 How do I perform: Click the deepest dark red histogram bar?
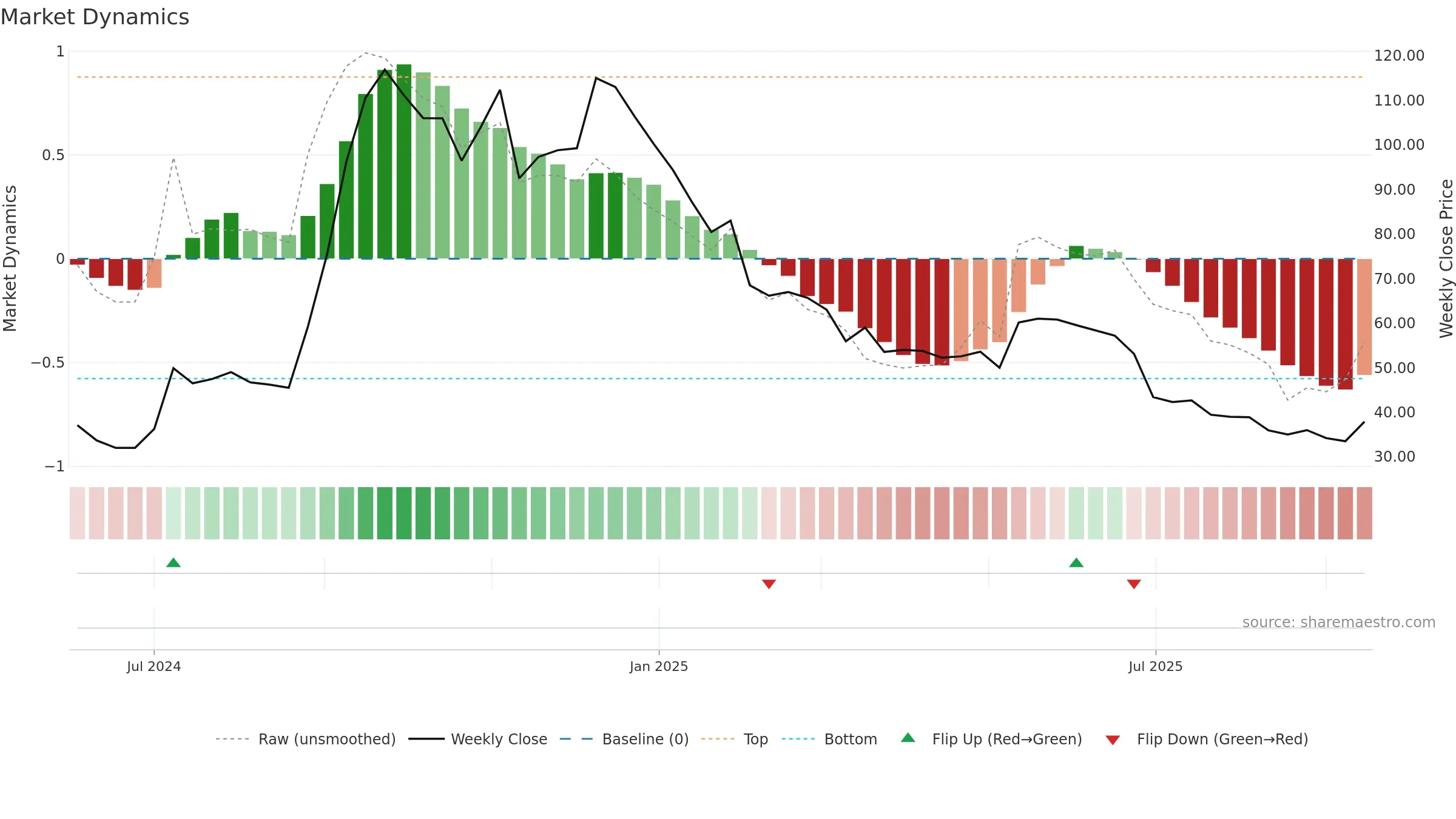pos(1345,324)
